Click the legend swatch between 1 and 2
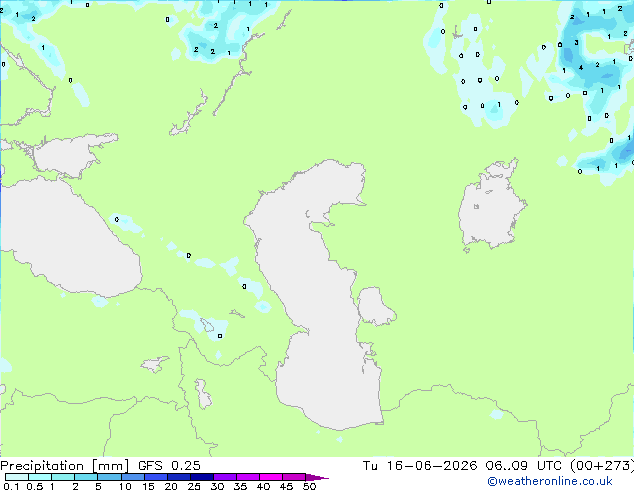Screen dimensions: 634x490 coord(63,477)
